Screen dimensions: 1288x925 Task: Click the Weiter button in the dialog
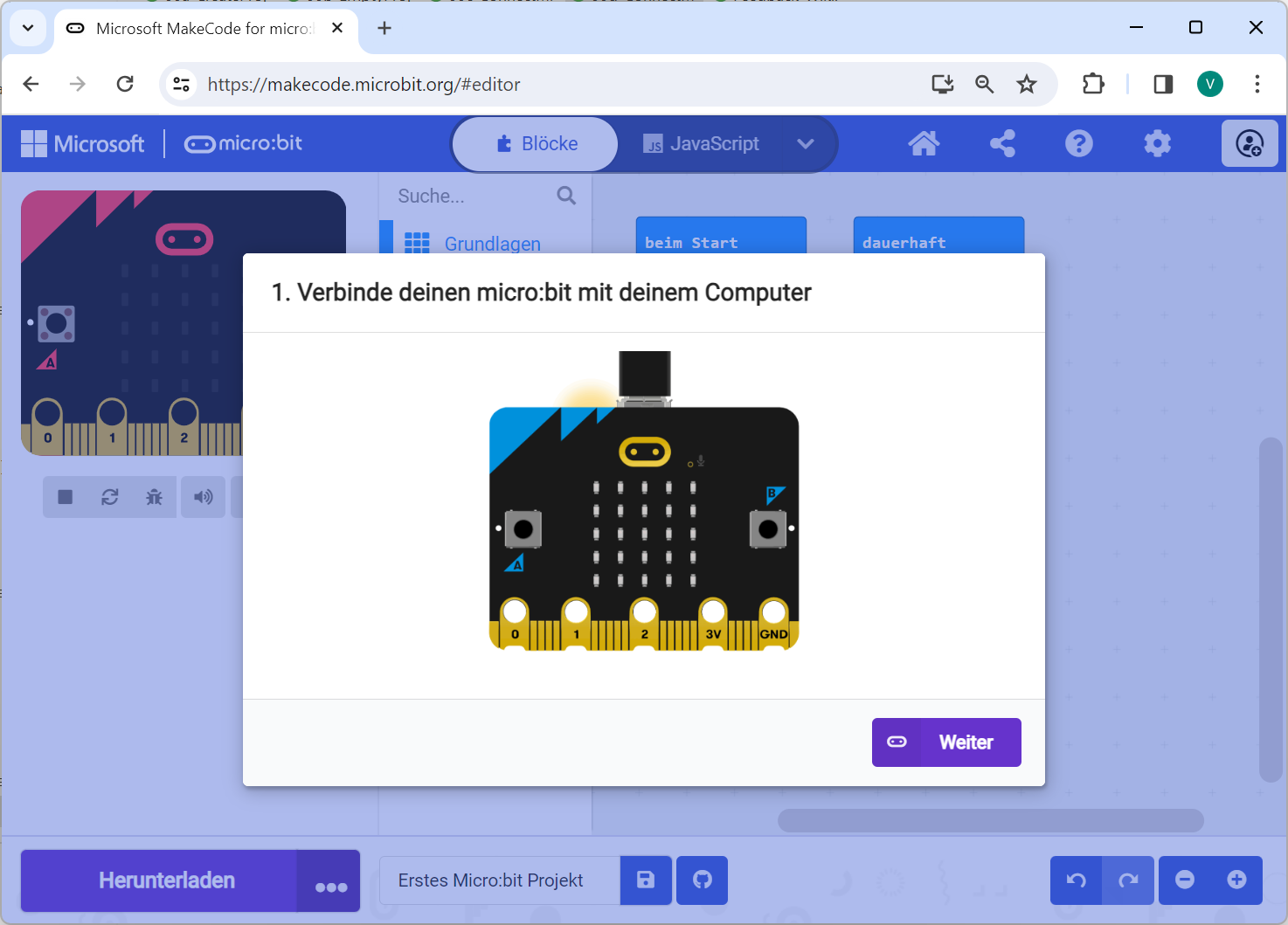coord(946,742)
